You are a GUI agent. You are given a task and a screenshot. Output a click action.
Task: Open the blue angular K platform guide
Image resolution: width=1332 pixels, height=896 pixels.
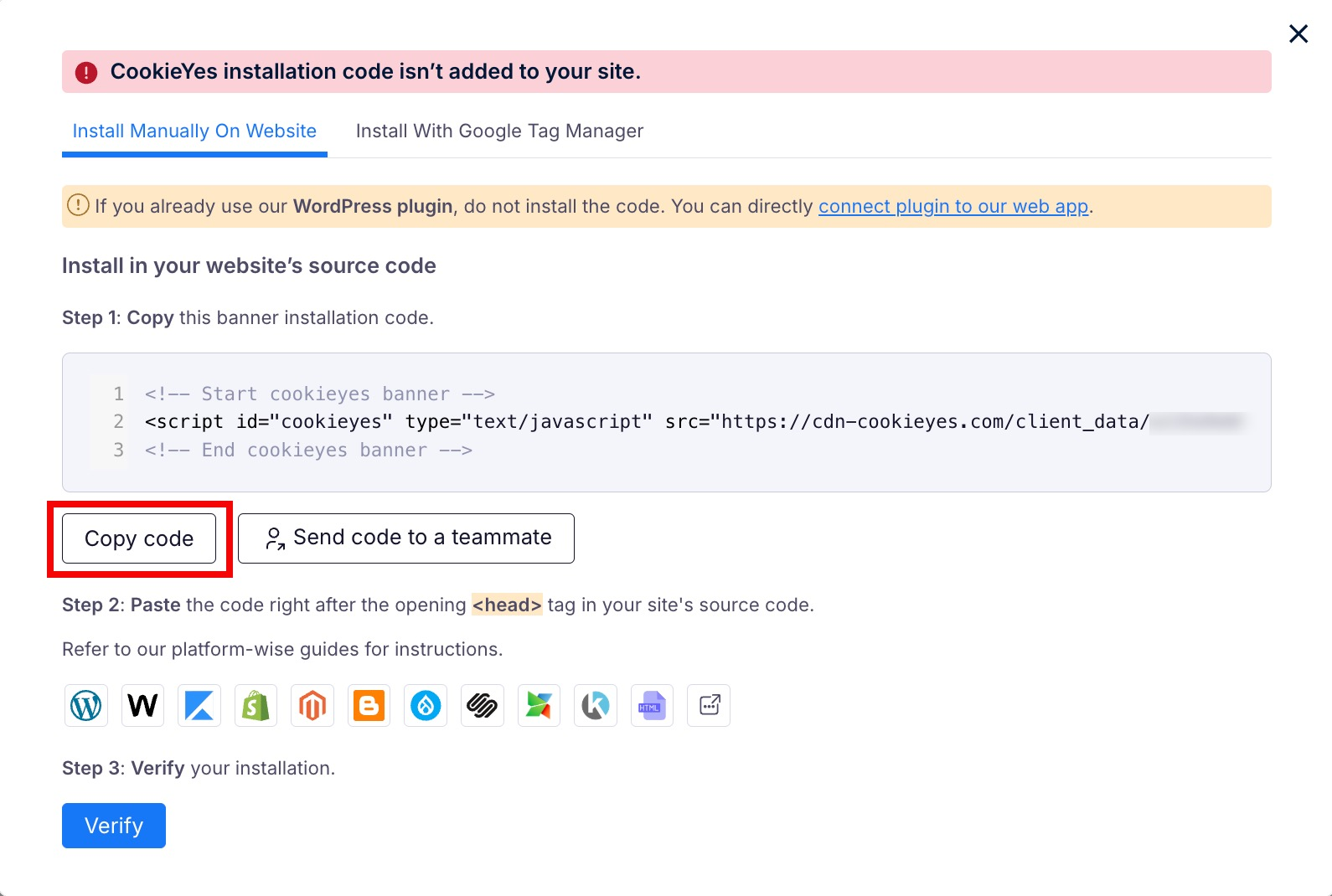[x=199, y=705]
